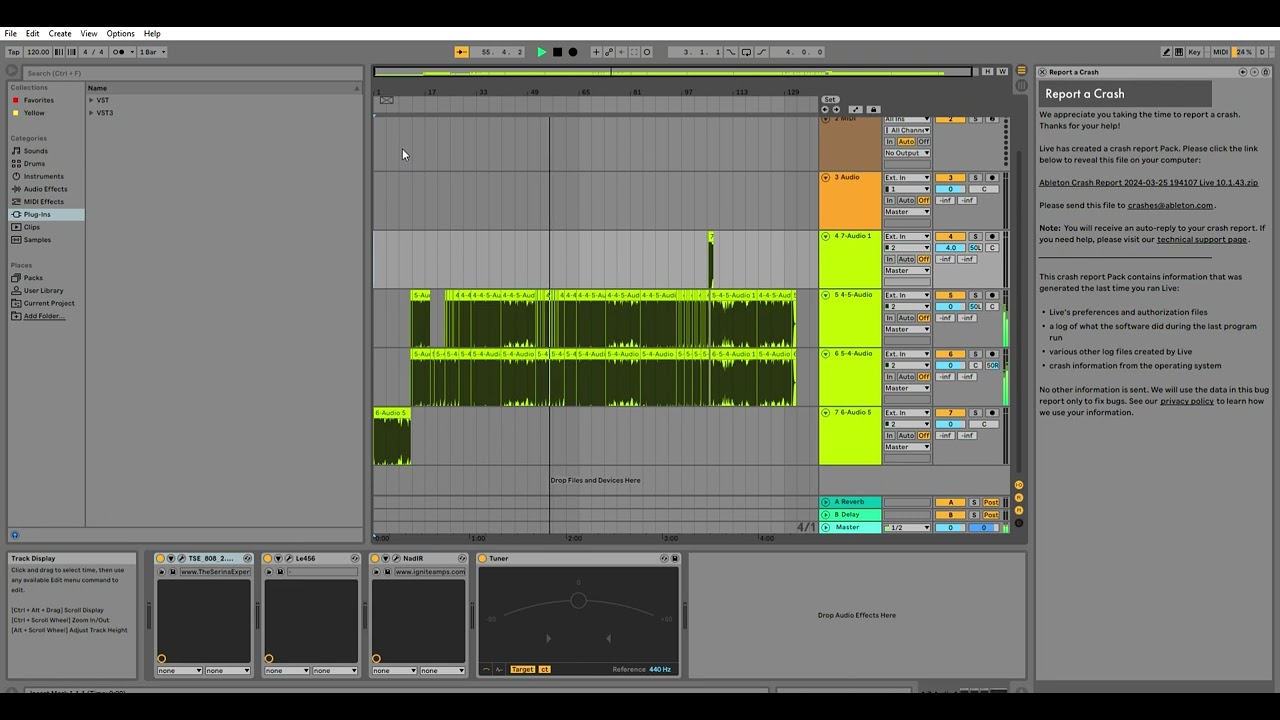The image size is (1280, 720).
Task: Open the Create menu
Action: coord(60,34)
